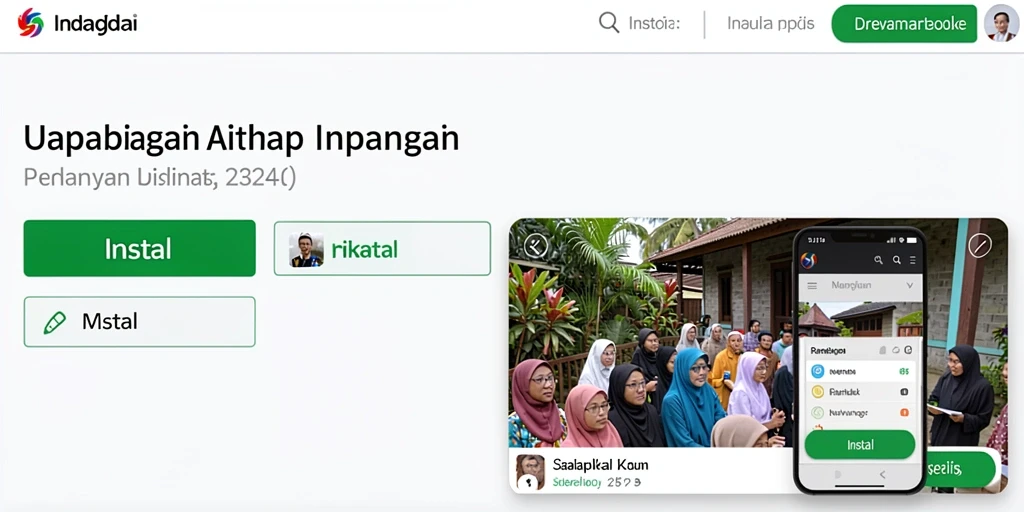This screenshot has width=1024, height=512.
Task: Click the Mstal button with pencil icon
Action: pyautogui.click(x=139, y=321)
